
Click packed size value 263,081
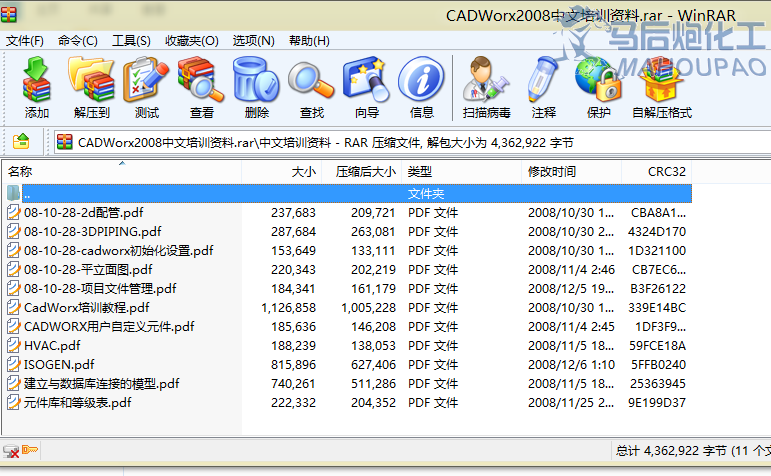(373, 232)
